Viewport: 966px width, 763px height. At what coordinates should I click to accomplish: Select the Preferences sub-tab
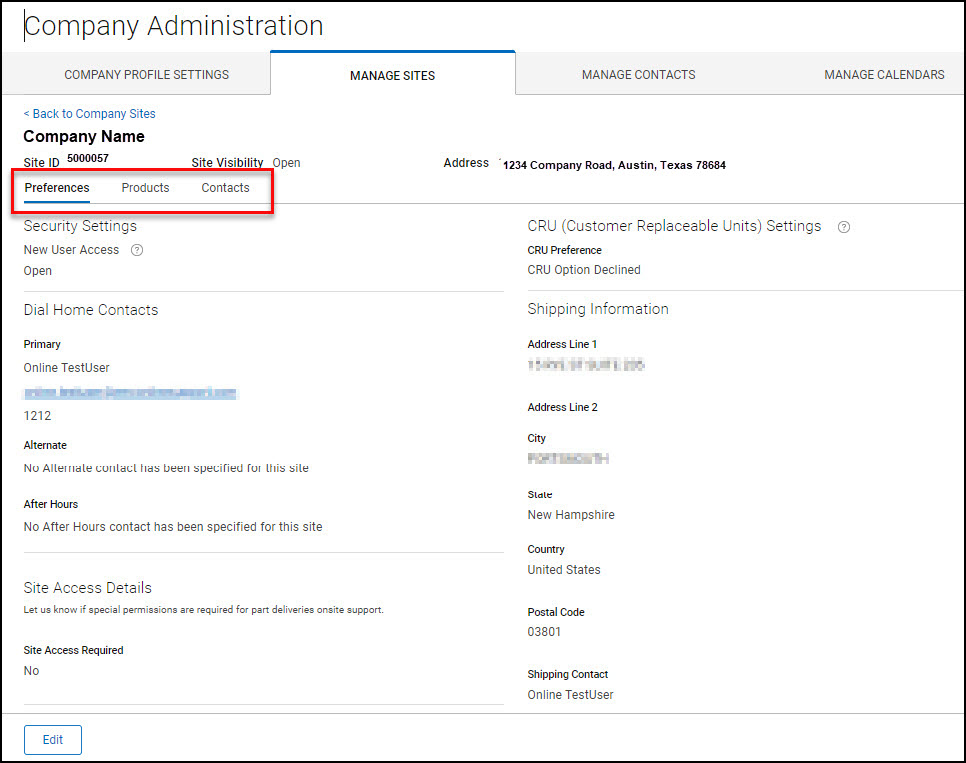pyautogui.click(x=57, y=188)
